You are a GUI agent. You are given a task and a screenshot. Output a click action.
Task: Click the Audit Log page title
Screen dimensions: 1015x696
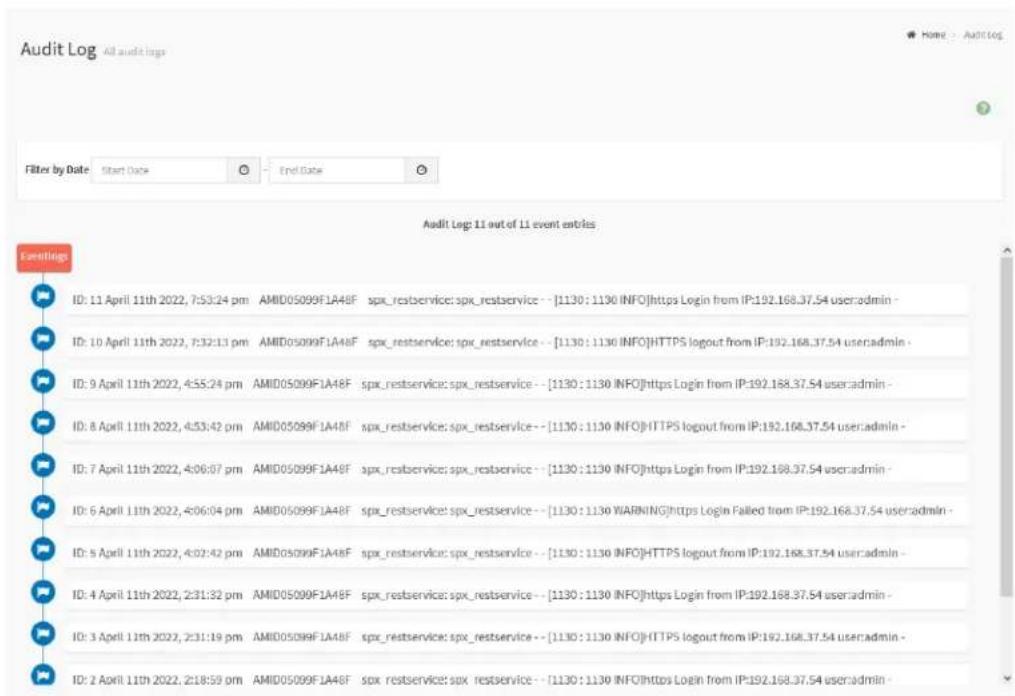pyautogui.click(x=58, y=49)
